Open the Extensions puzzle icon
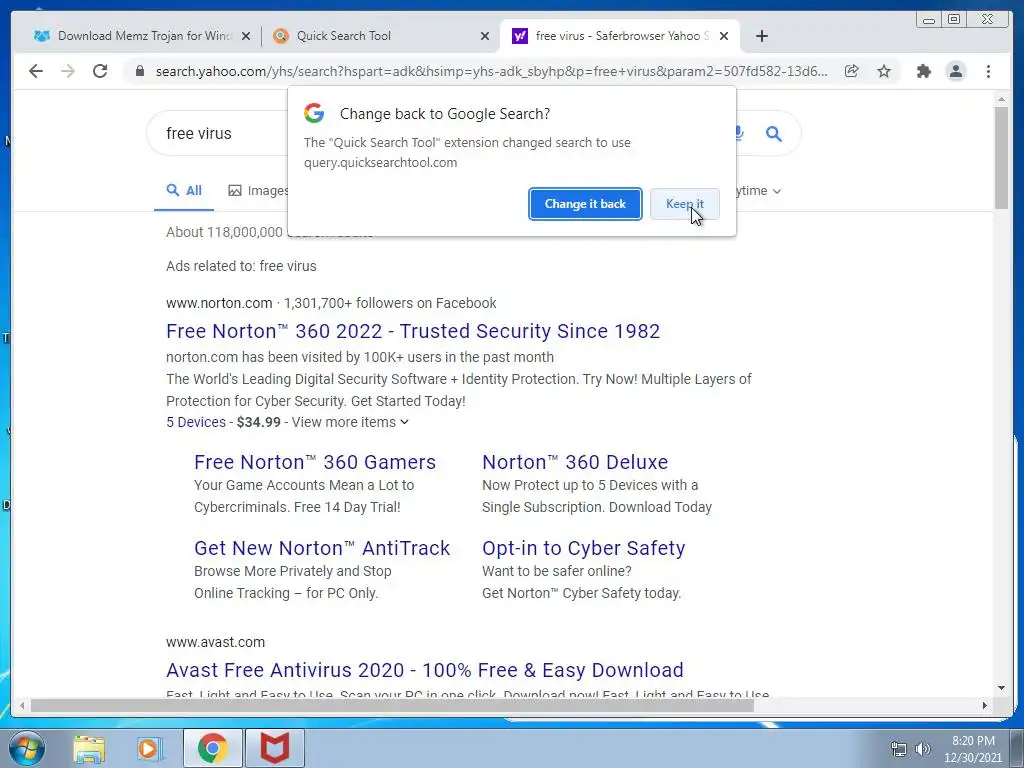1024x768 pixels. point(923,71)
